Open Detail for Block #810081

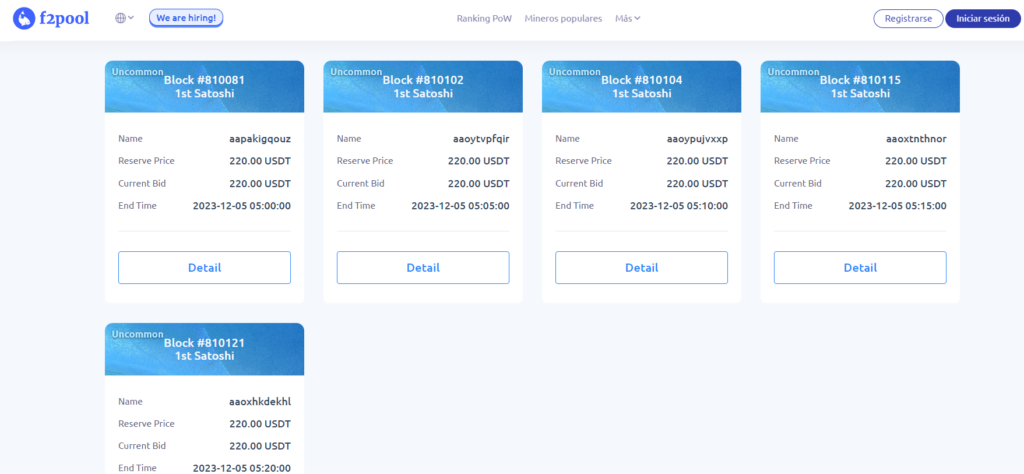[x=204, y=268]
